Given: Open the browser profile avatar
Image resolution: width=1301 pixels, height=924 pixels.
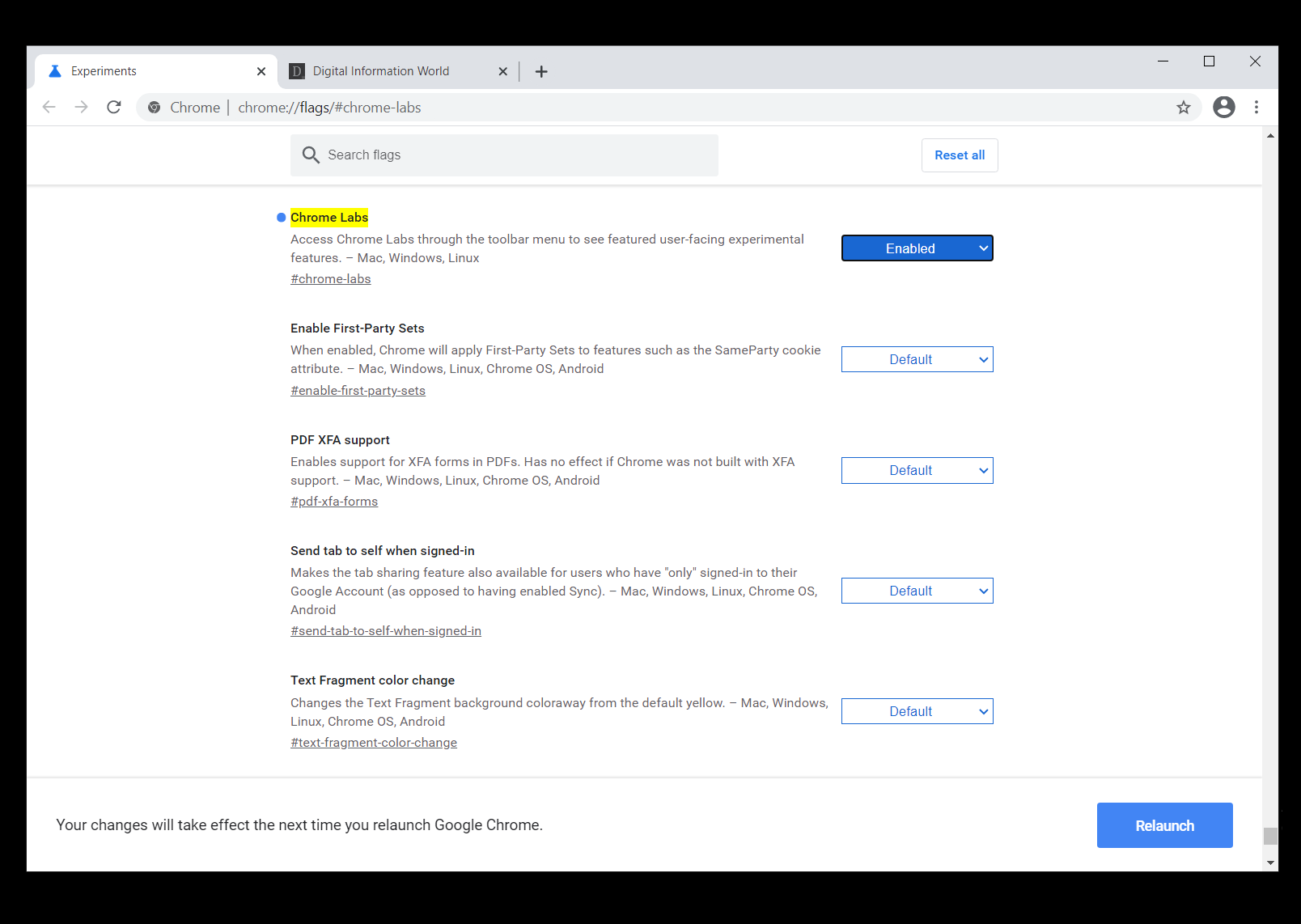Looking at the screenshot, I should pos(1224,107).
